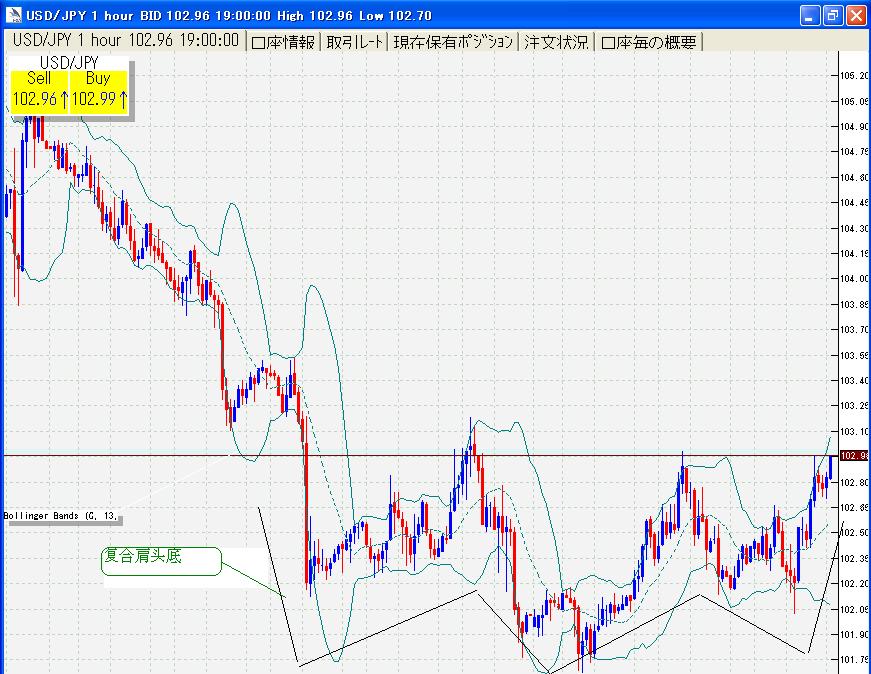Click the 101.90 price axis label
871x674 pixels.
[854, 634]
